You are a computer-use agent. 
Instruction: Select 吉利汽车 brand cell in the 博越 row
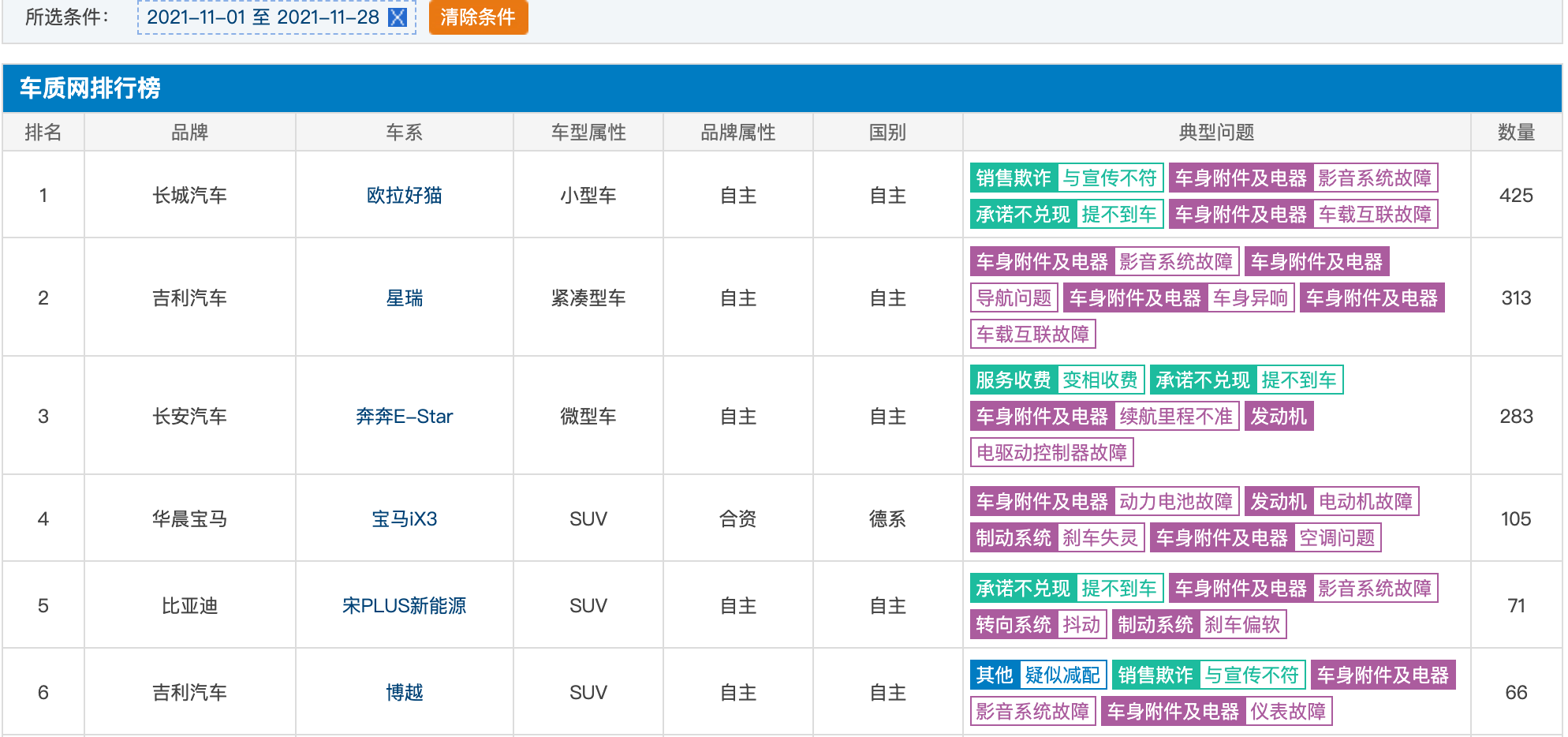(189, 693)
